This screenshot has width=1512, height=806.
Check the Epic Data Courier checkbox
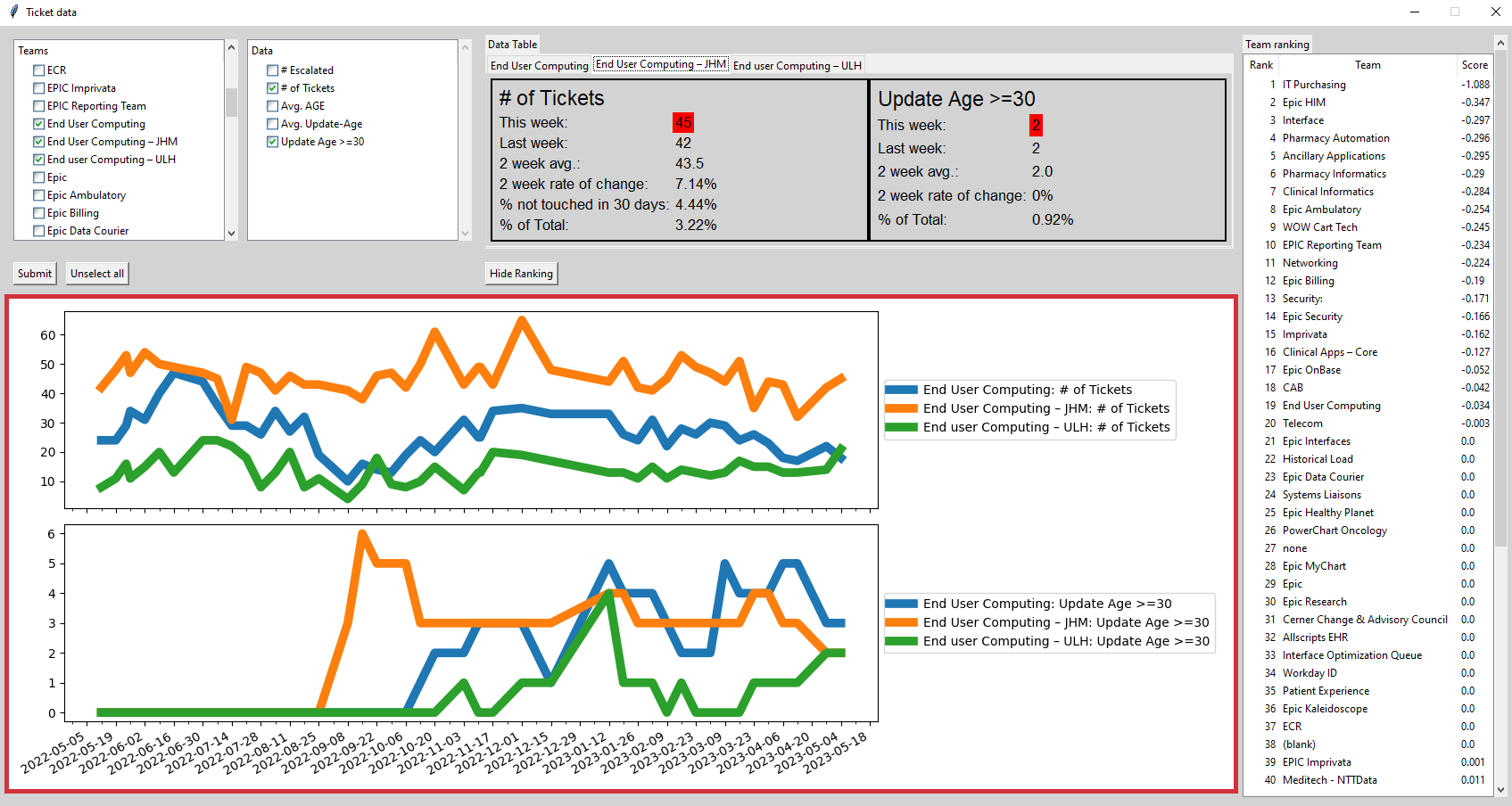pos(38,231)
